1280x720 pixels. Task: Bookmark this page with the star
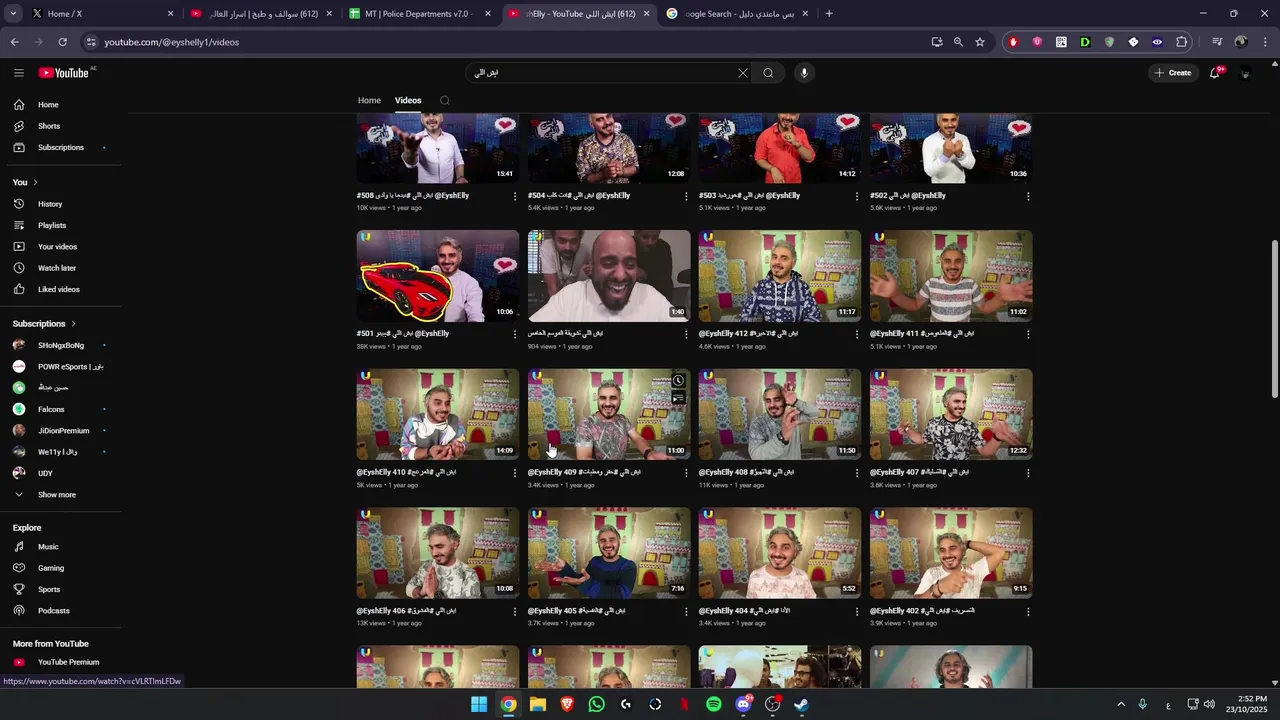(x=980, y=42)
